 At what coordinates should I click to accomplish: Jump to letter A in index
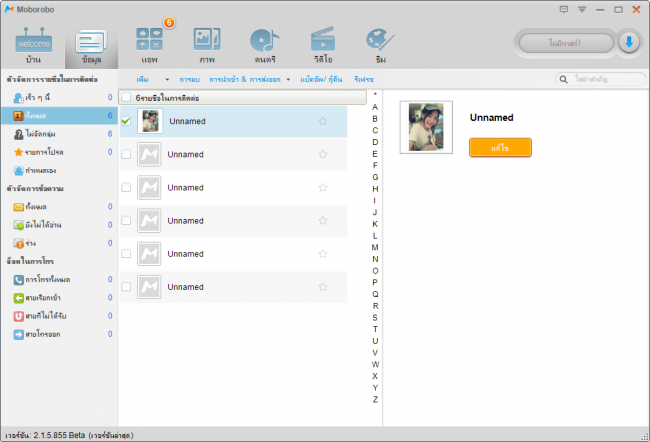(375, 107)
